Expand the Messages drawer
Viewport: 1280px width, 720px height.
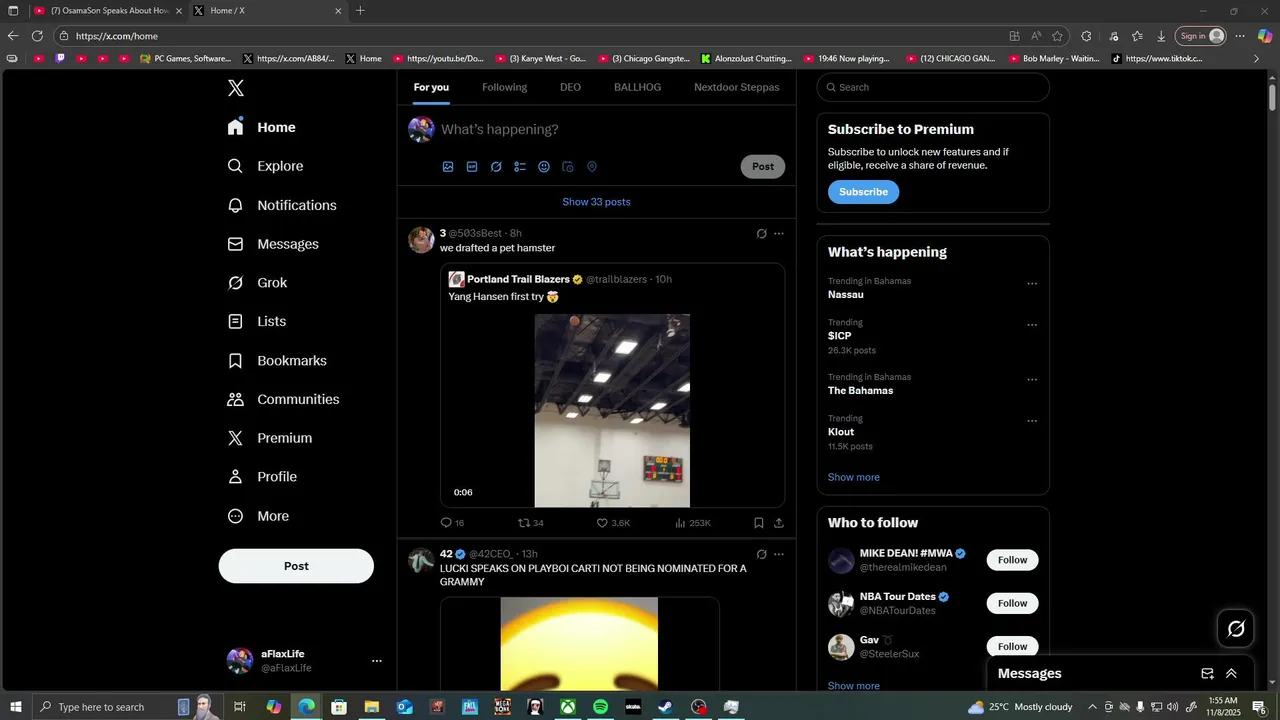click(1231, 674)
